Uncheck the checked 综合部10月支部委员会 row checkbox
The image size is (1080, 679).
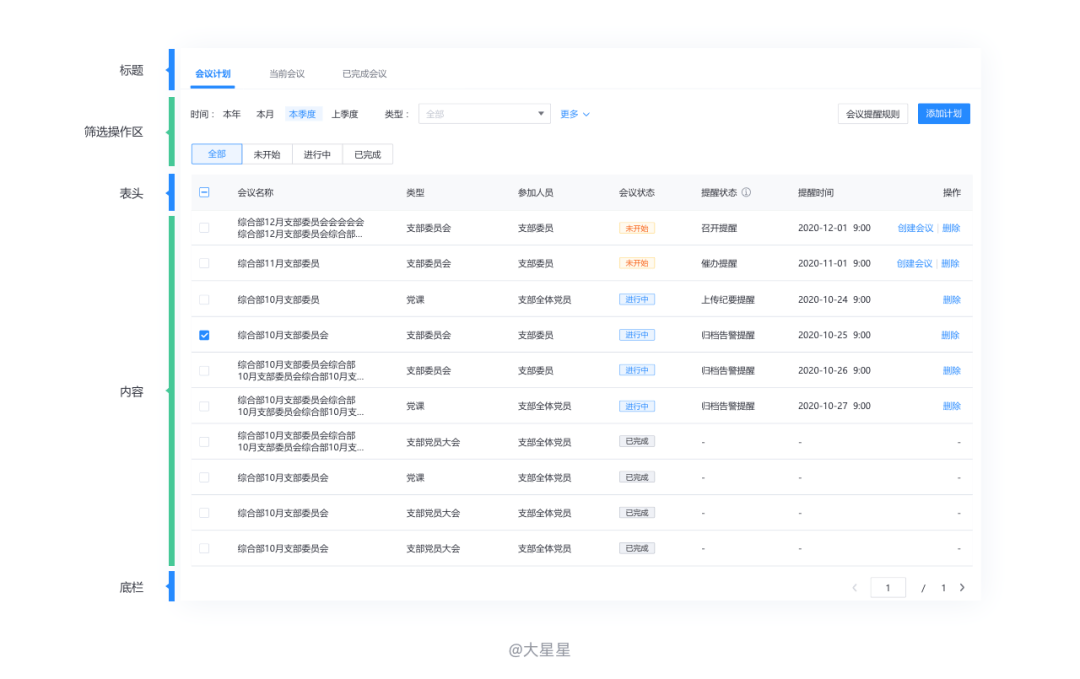click(x=205, y=335)
